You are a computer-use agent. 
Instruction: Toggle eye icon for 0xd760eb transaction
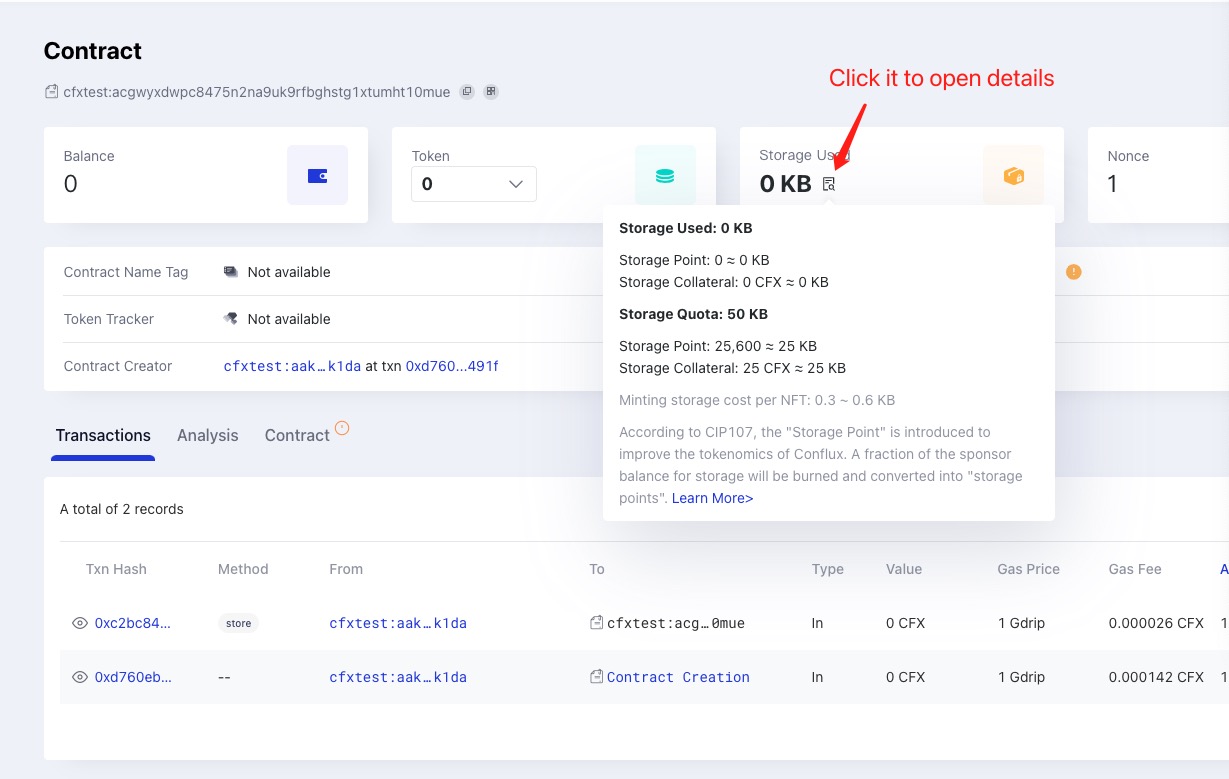click(x=80, y=677)
